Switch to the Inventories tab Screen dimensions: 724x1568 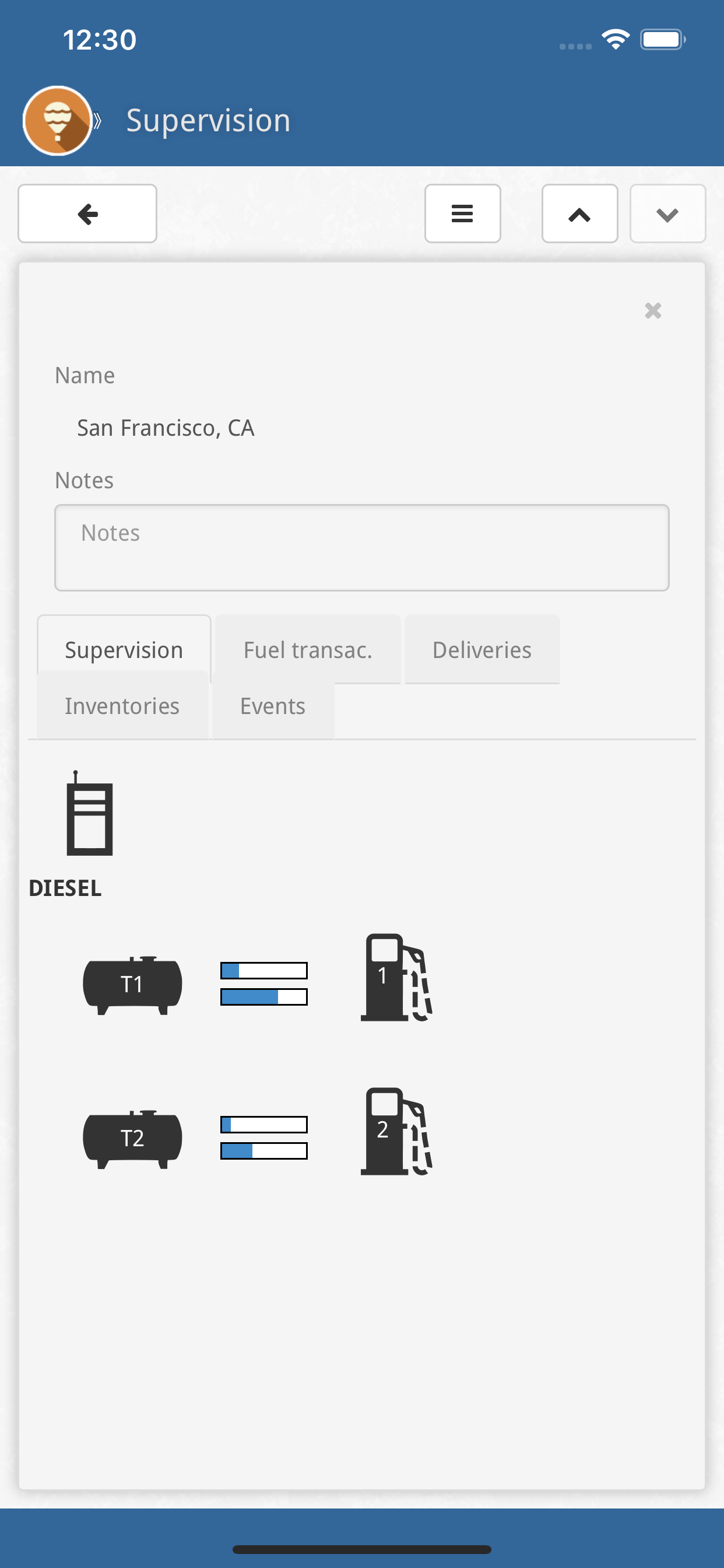coord(122,705)
